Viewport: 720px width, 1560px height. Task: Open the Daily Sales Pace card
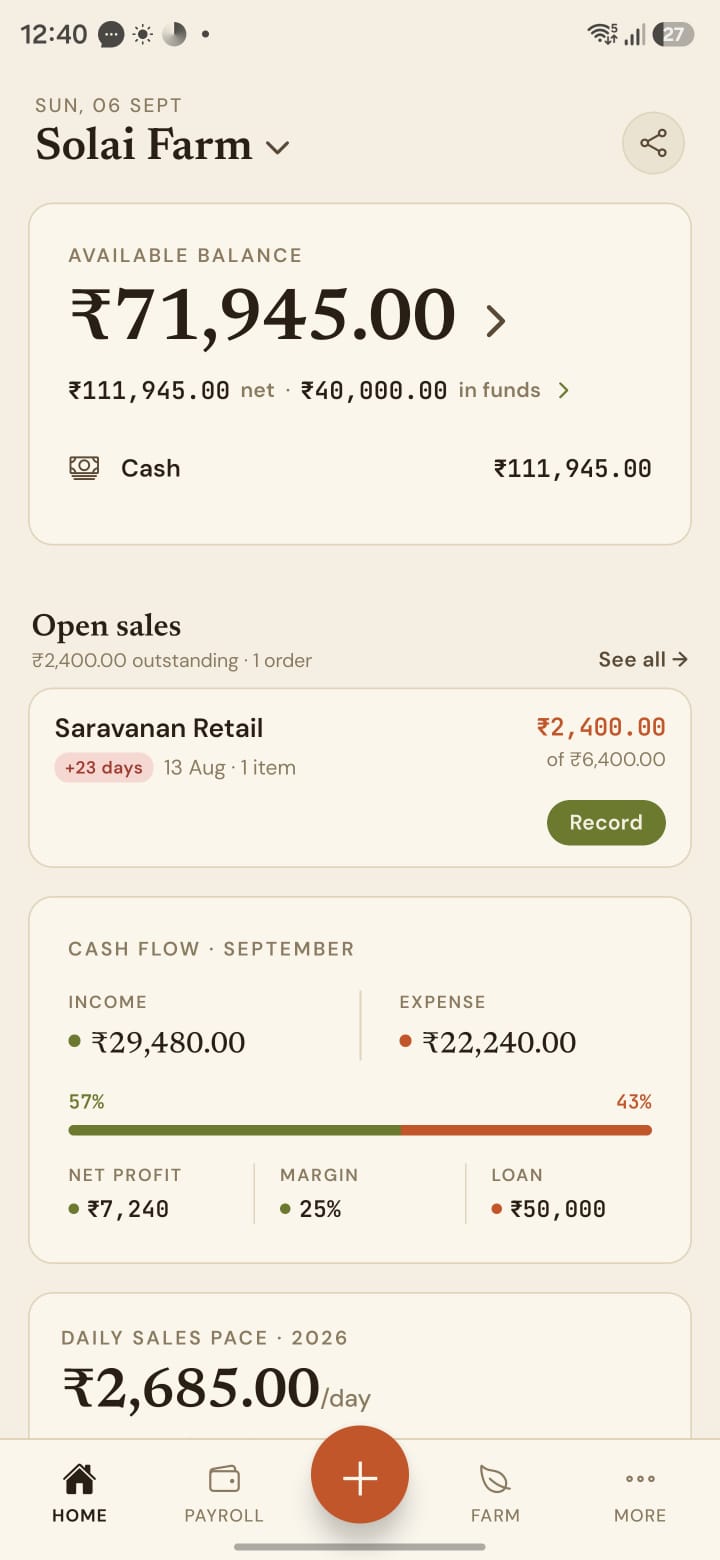(360, 1366)
